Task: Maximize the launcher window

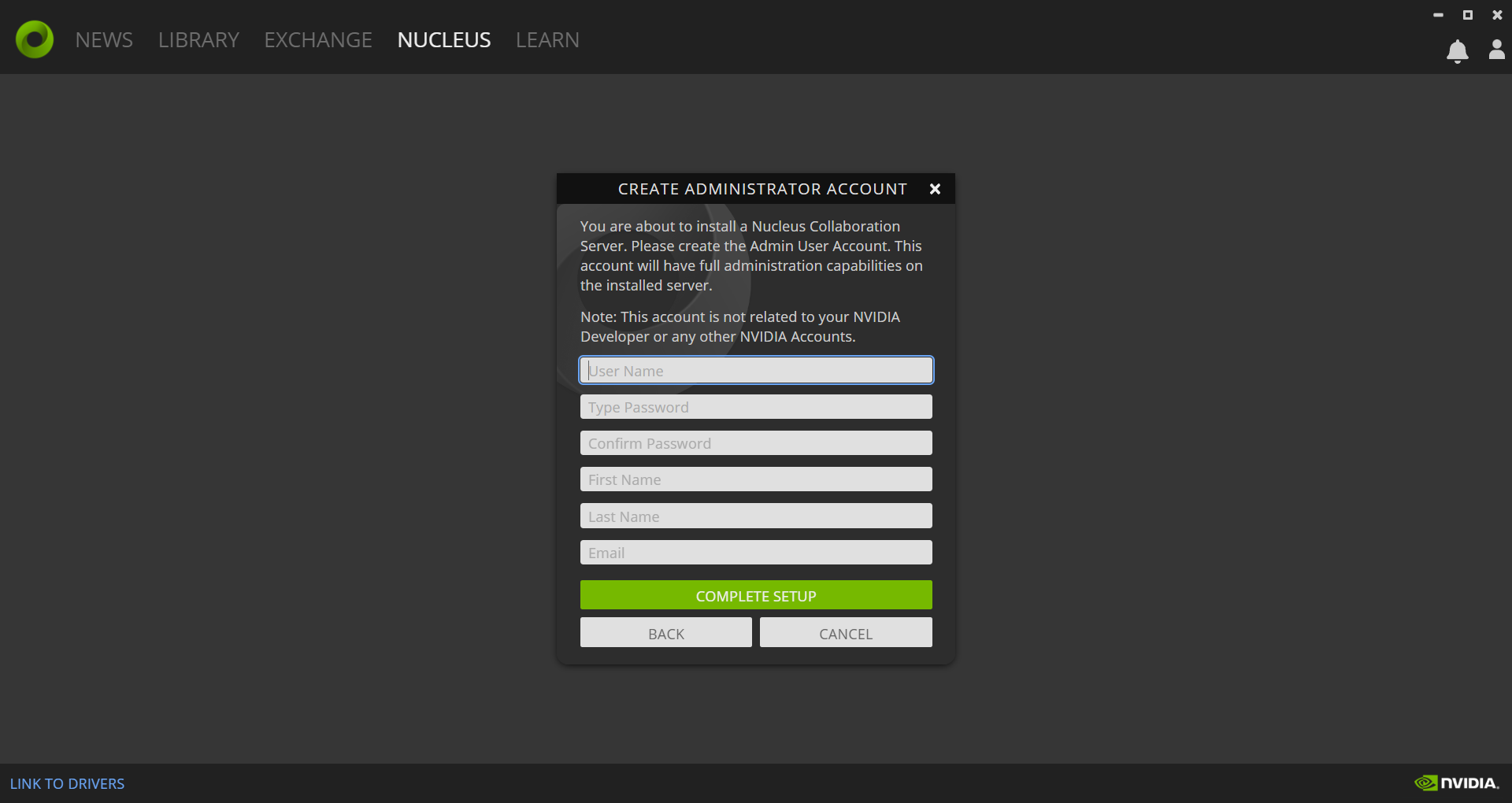Action: [x=1468, y=15]
